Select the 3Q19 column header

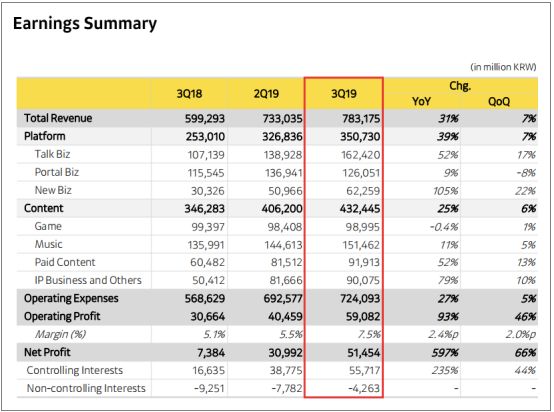pyautogui.click(x=344, y=94)
